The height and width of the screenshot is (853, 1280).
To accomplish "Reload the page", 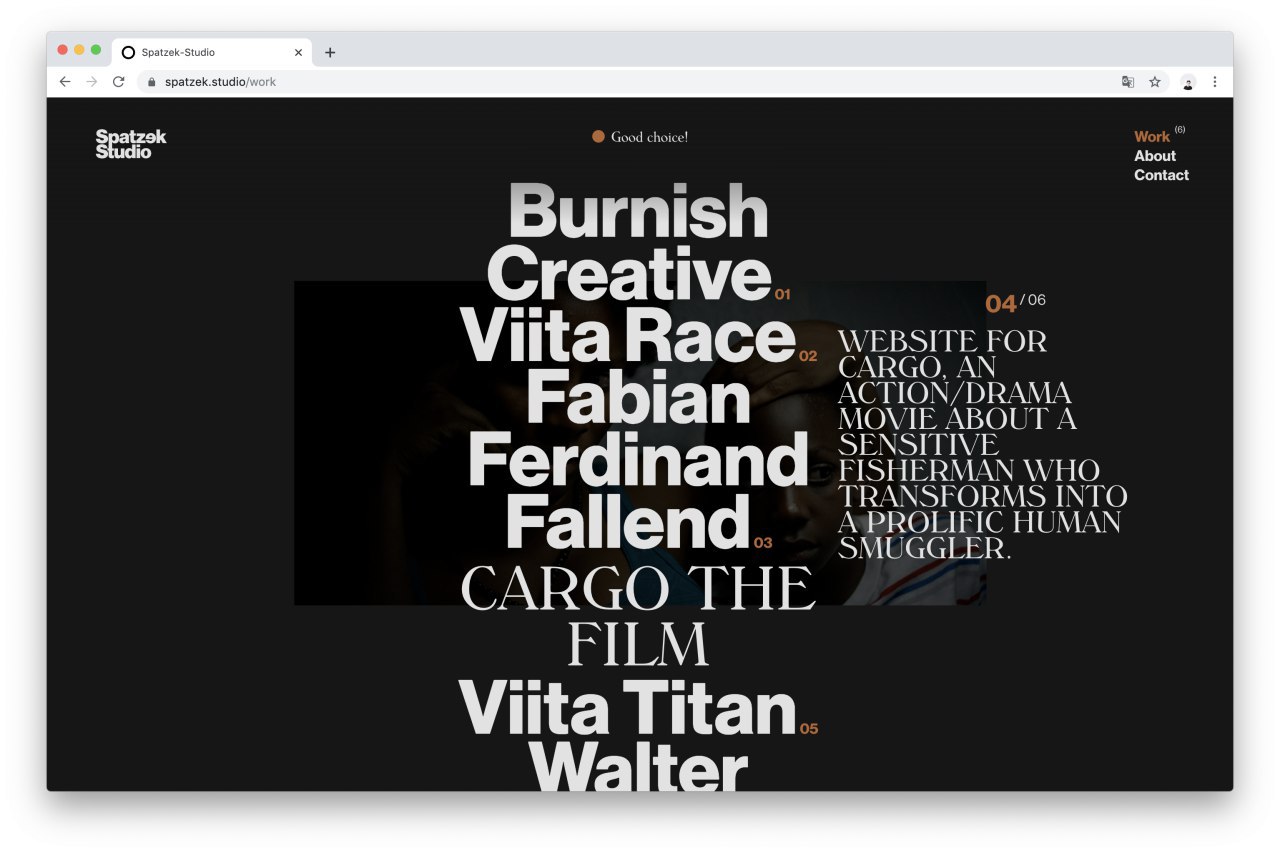I will 118,82.
